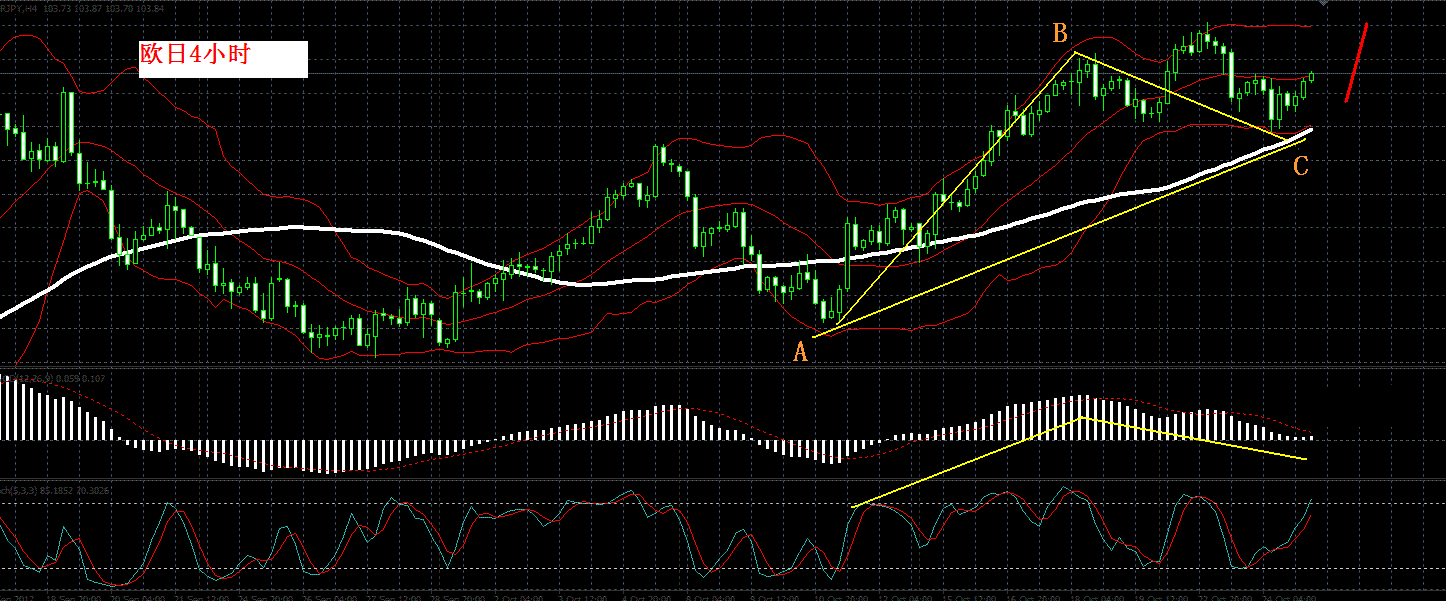This screenshot has width=1446, height=601.
Task: Select the yellow A-to-C rising support line
Action: click(x=1060, y=237)
